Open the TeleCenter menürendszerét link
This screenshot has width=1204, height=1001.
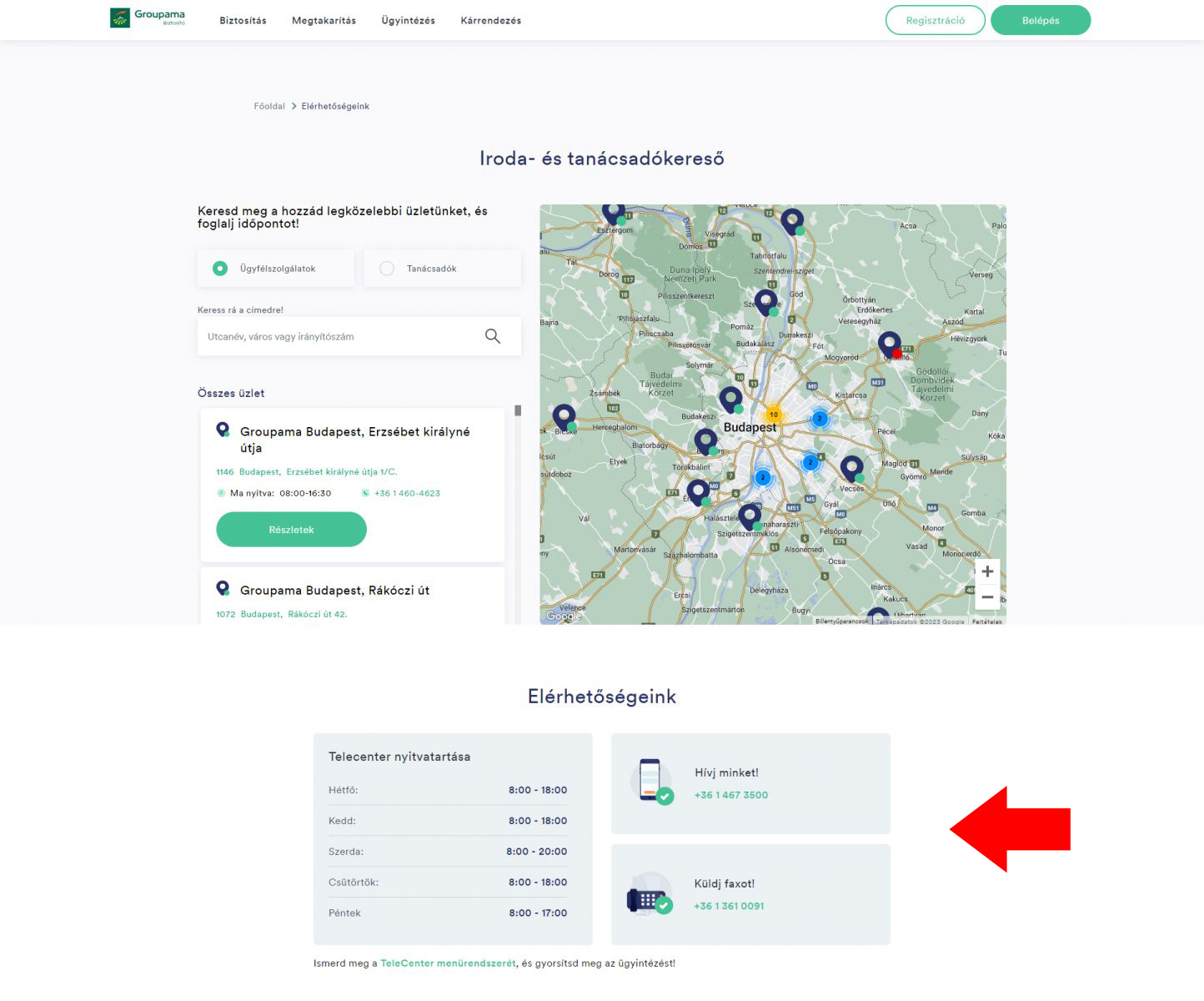pyautogui.click(x=448, y=963)
